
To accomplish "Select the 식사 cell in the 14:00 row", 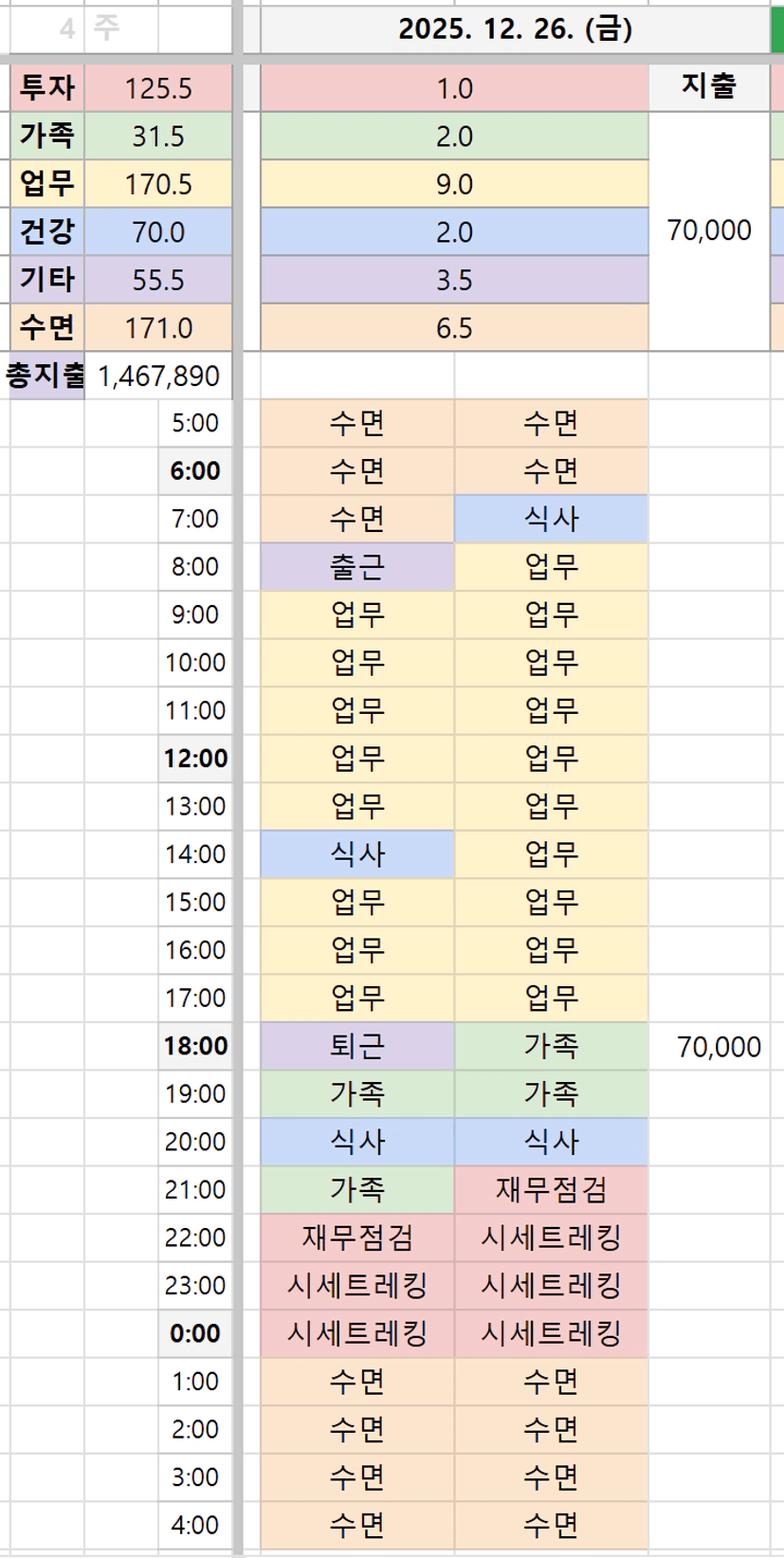I will click(x=357, y=854).
